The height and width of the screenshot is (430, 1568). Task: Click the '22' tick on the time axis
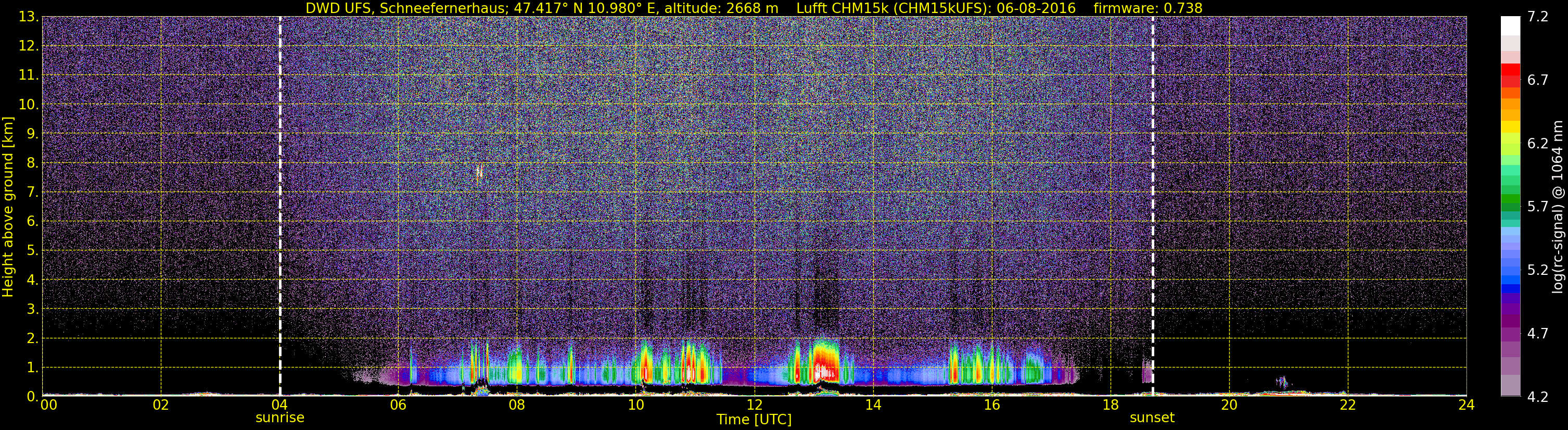click(1348, 405)
